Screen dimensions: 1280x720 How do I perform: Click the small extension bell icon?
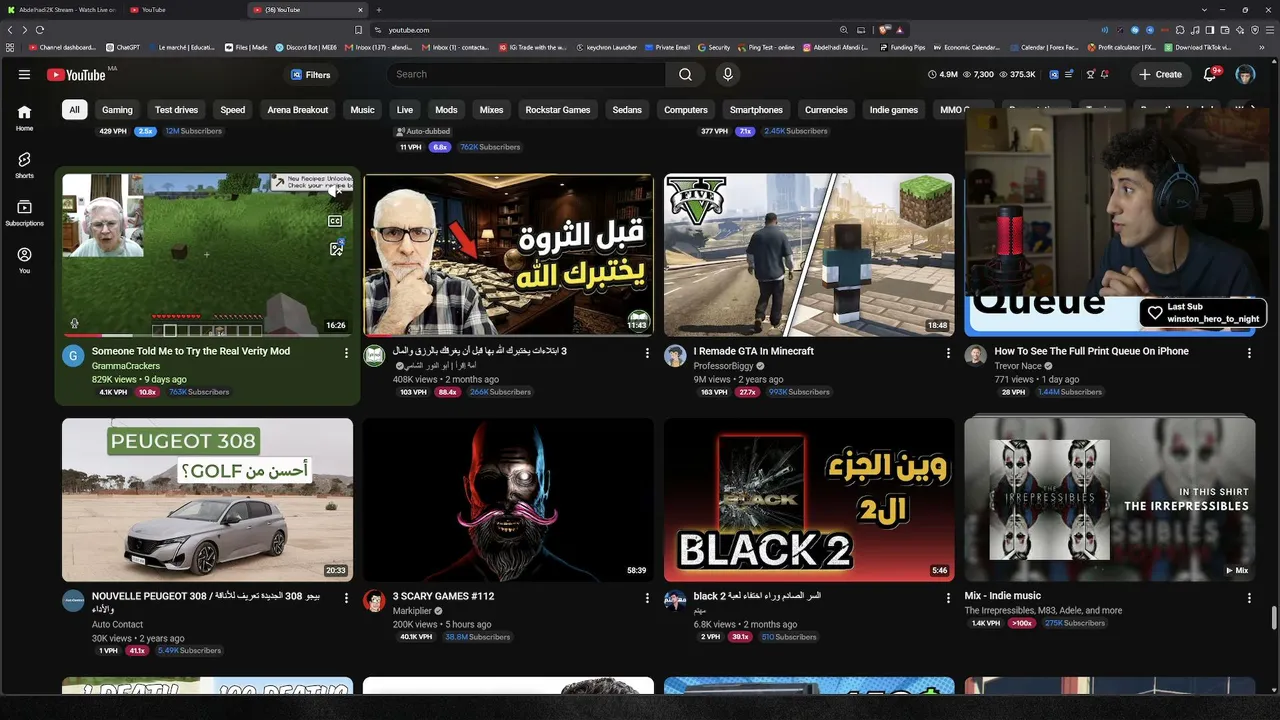pyautogui.click(x=1105, y=74)
